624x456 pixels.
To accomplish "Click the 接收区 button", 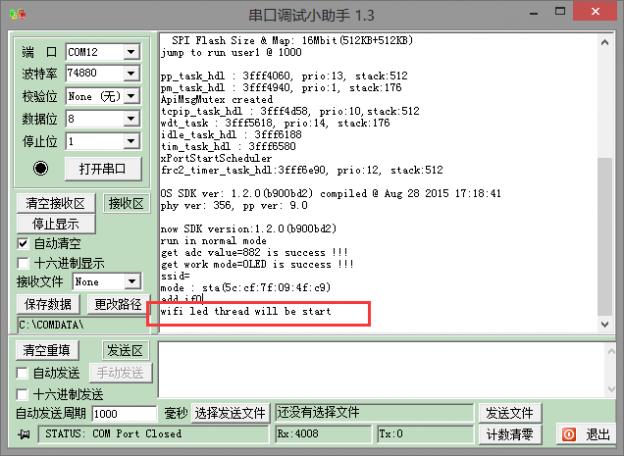I will coord(126,203).
